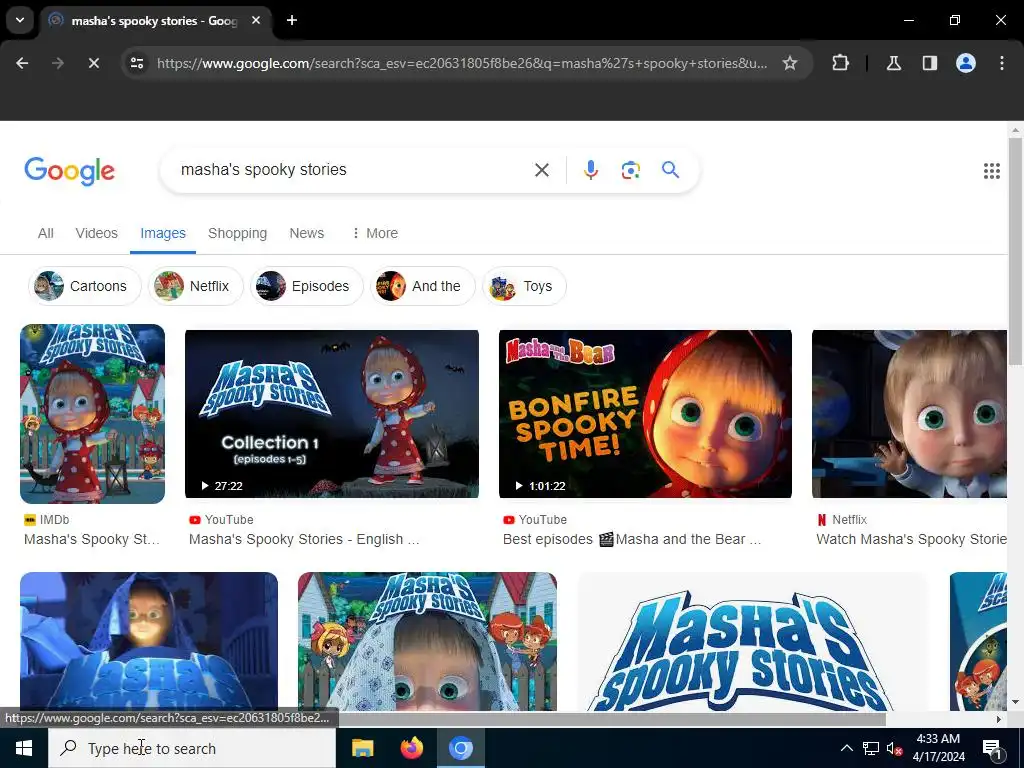Select the Chrome taskbar icon
This screenshot has width=1024, height=768.
(460, 748)
